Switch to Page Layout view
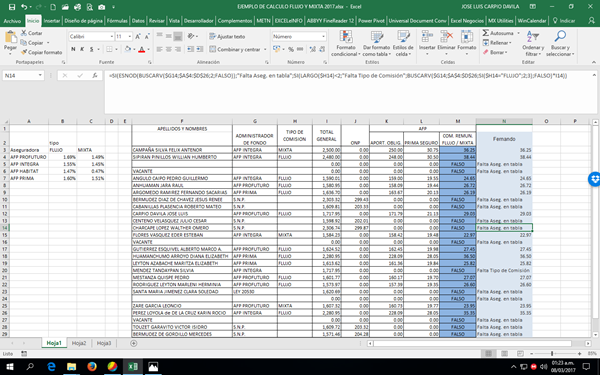The width and height of the screenshot is (600, 375). [505, 354]
